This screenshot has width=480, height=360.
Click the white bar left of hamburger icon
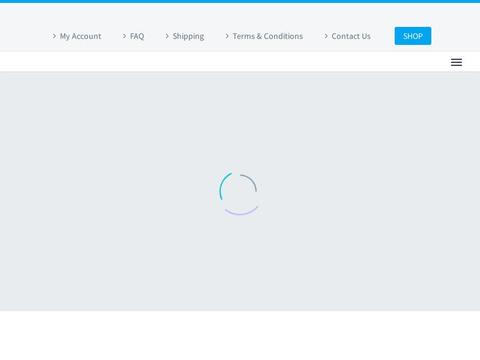click(223, 62)
